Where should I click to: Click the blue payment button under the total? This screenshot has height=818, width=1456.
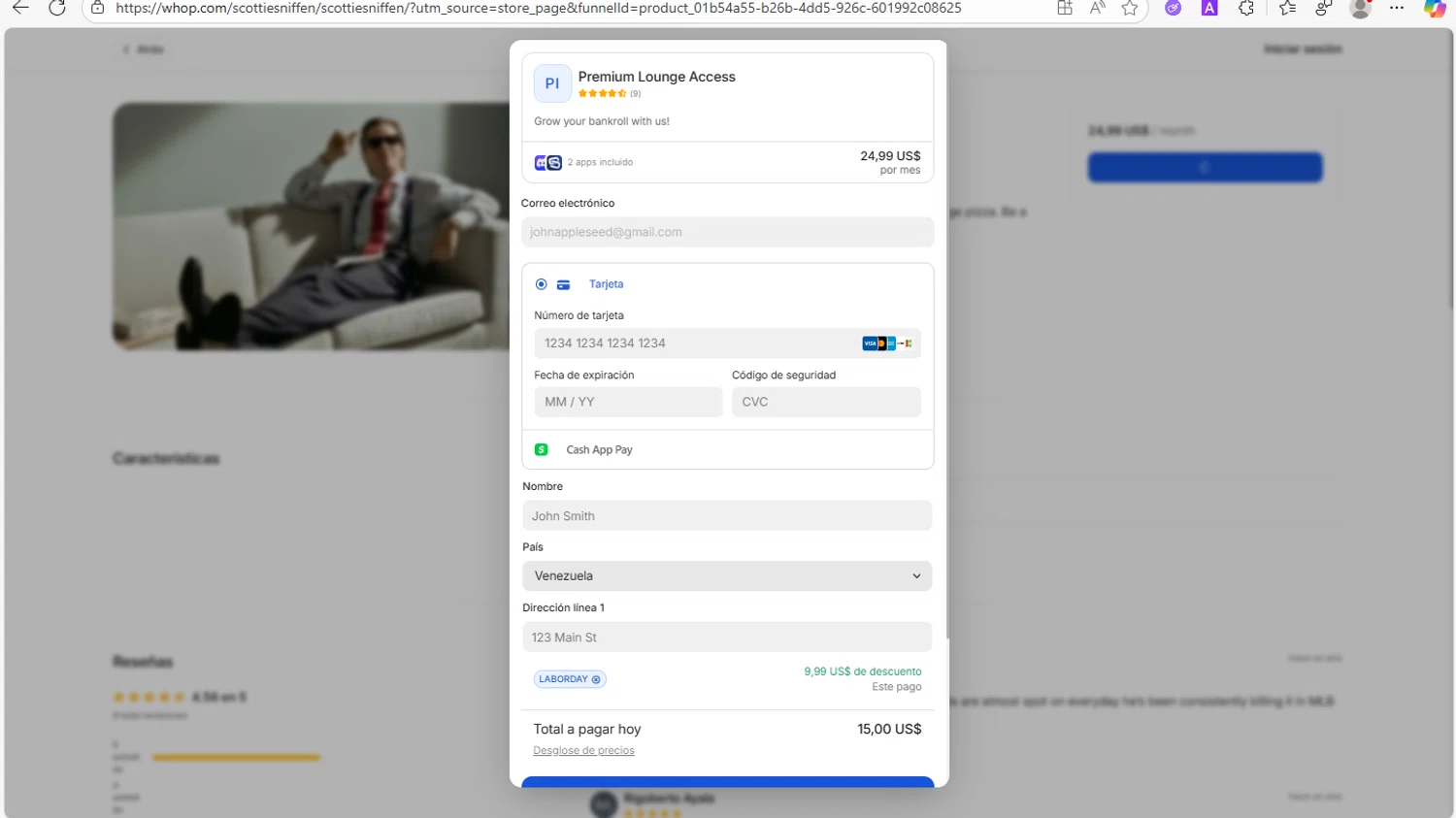pos(727,782)
